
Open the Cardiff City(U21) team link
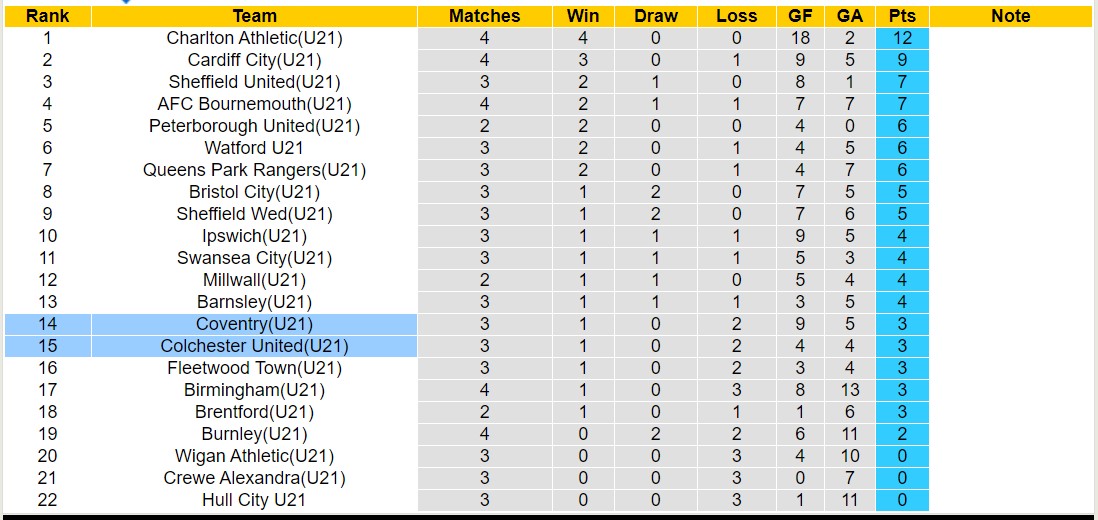(x=254, y=60)
